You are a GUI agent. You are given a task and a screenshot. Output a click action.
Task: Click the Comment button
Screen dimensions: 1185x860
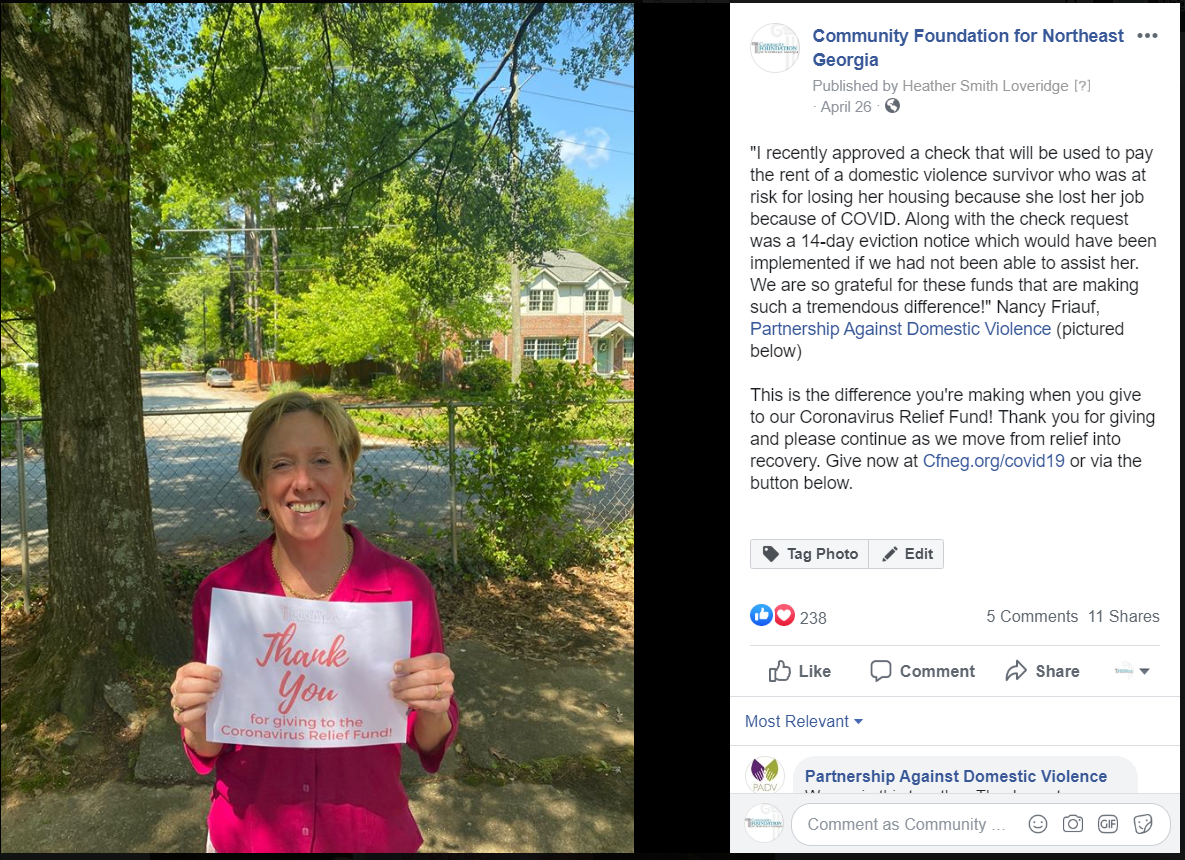[x=922, y=671]
